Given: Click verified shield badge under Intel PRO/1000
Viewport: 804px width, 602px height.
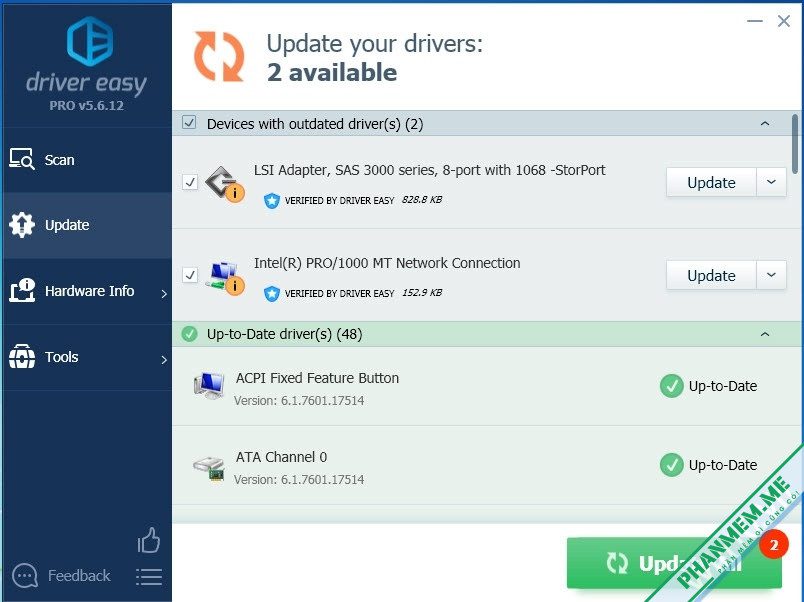Looking at the screenshot, I should (272, 294).
